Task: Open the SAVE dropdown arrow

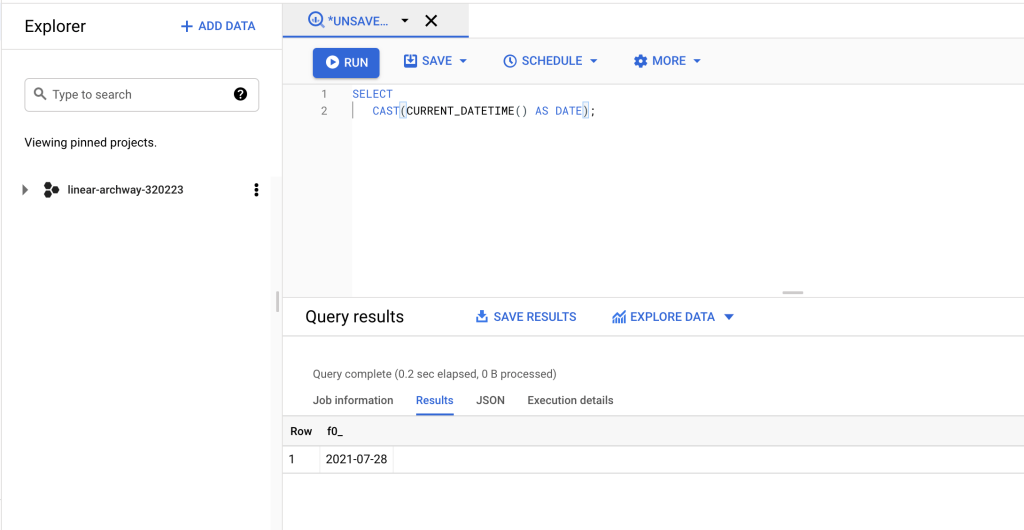Action: tap(464, 61)
